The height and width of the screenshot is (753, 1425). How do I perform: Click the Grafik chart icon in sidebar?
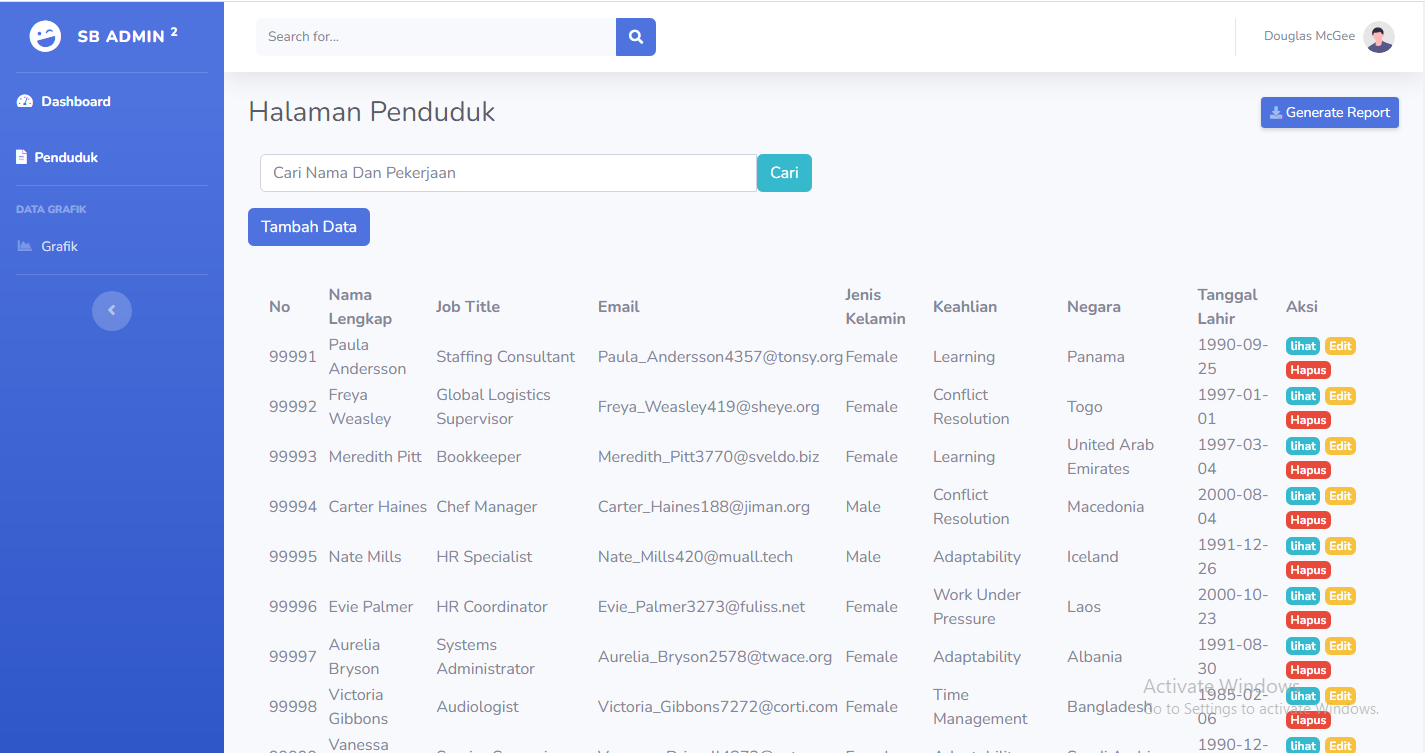[25, 246]
